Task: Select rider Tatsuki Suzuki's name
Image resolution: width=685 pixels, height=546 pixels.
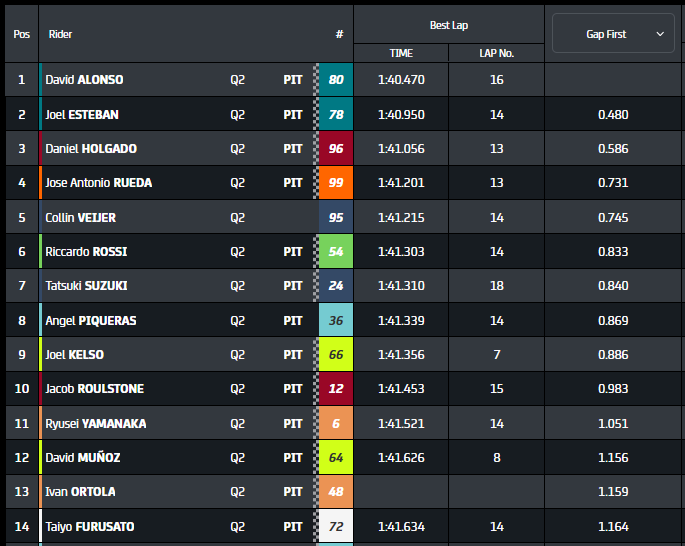Action: pos(86,286)
